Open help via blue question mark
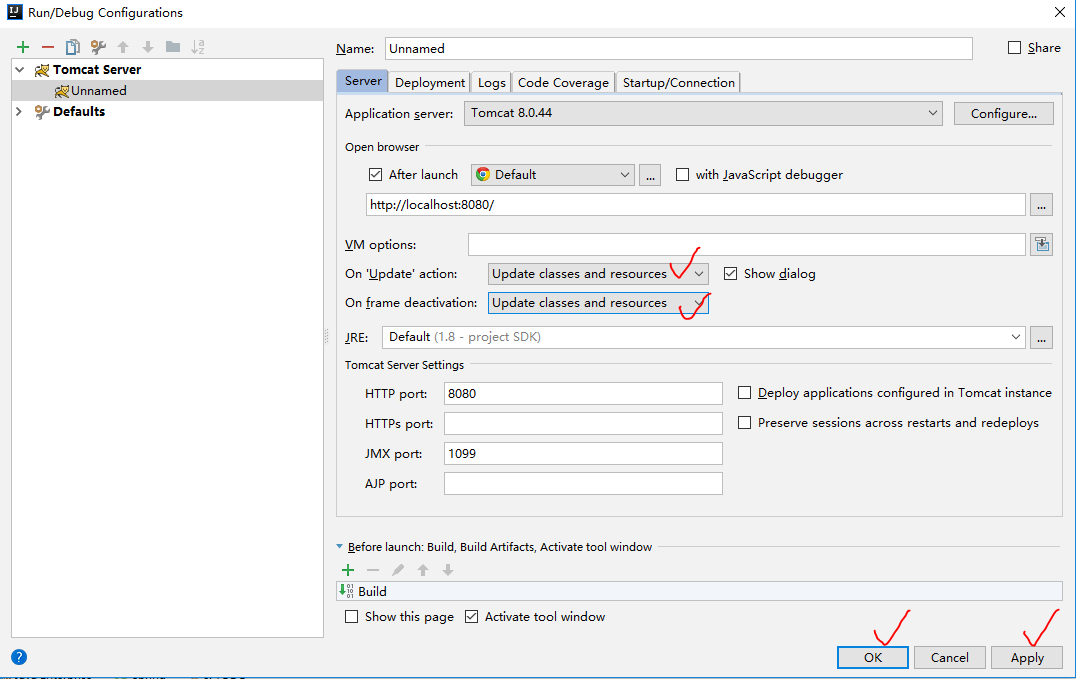This screenshot has width=1076, height=679. pos(19,657)
